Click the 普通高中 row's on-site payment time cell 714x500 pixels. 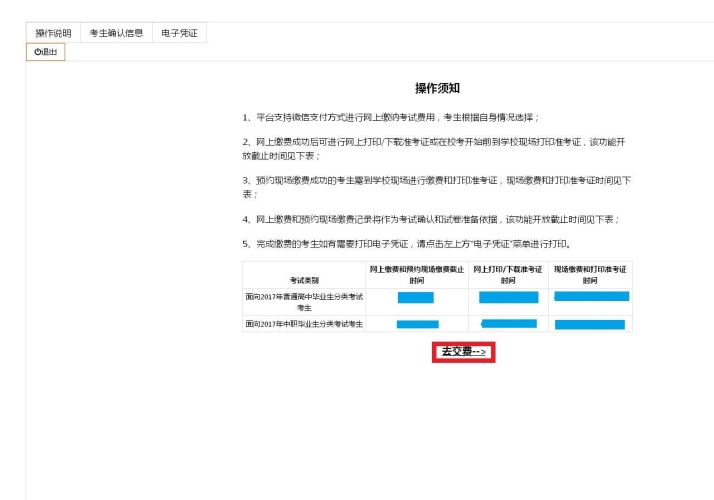pos(590,297)
